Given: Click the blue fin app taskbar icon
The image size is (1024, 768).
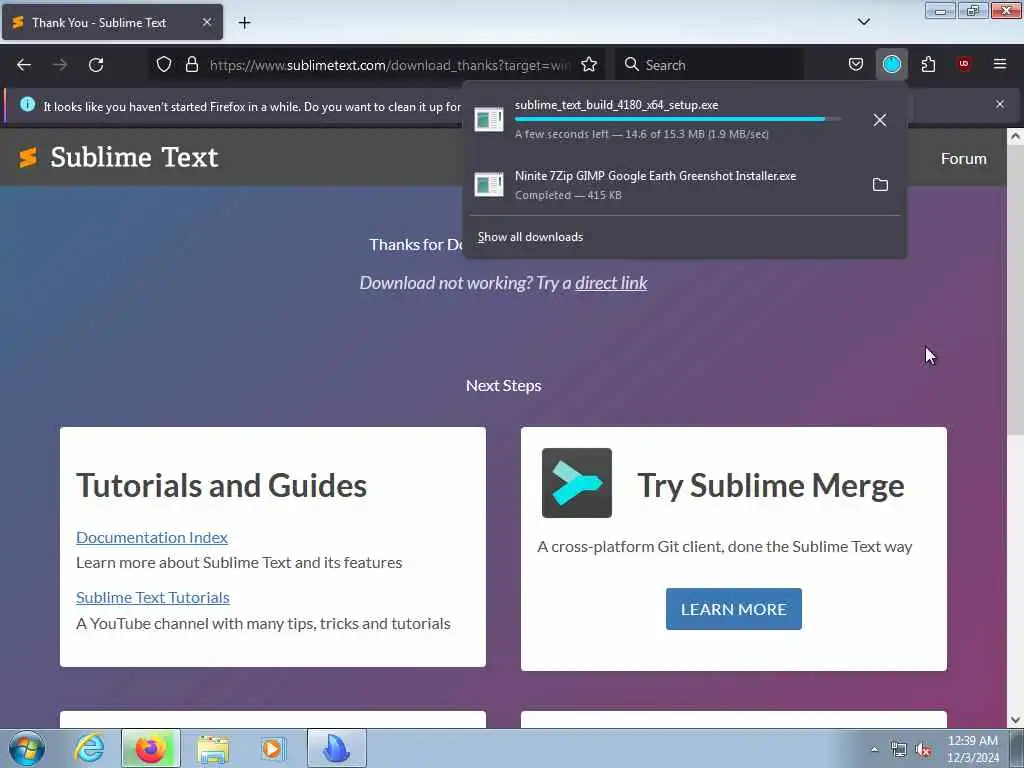Looking at the screenshot, I should pos(336,748).
